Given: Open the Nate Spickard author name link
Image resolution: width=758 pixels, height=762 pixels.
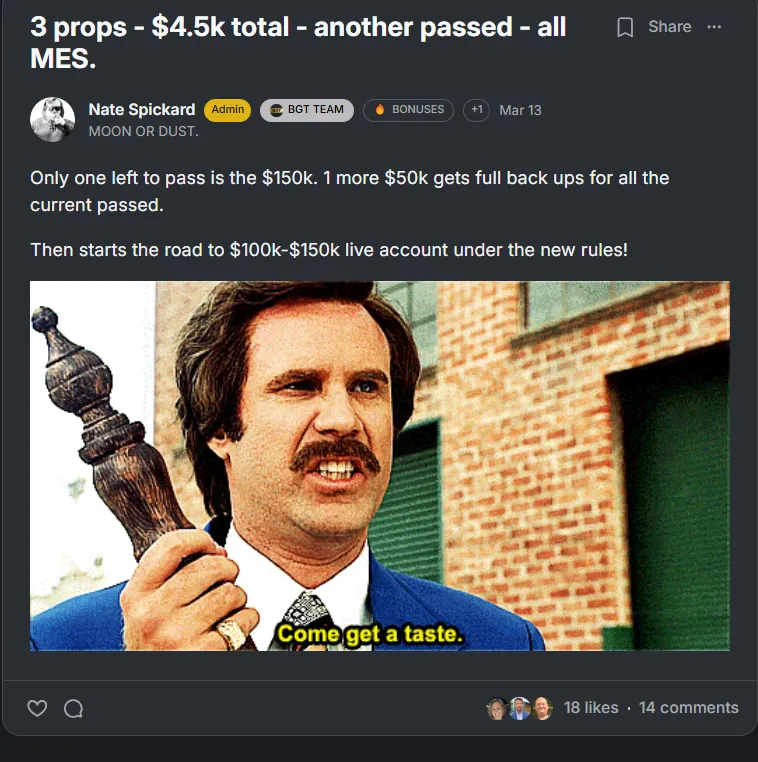Looking at the screenshot, I should click(142, 109).
